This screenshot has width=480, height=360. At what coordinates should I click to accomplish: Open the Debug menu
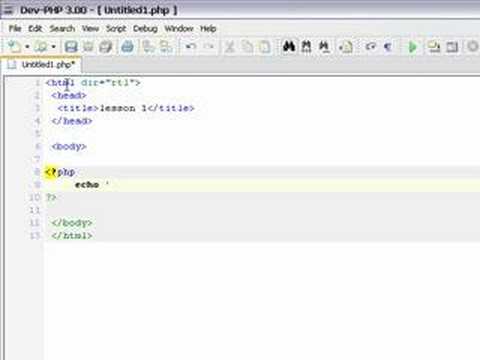[x=145, y=29]
